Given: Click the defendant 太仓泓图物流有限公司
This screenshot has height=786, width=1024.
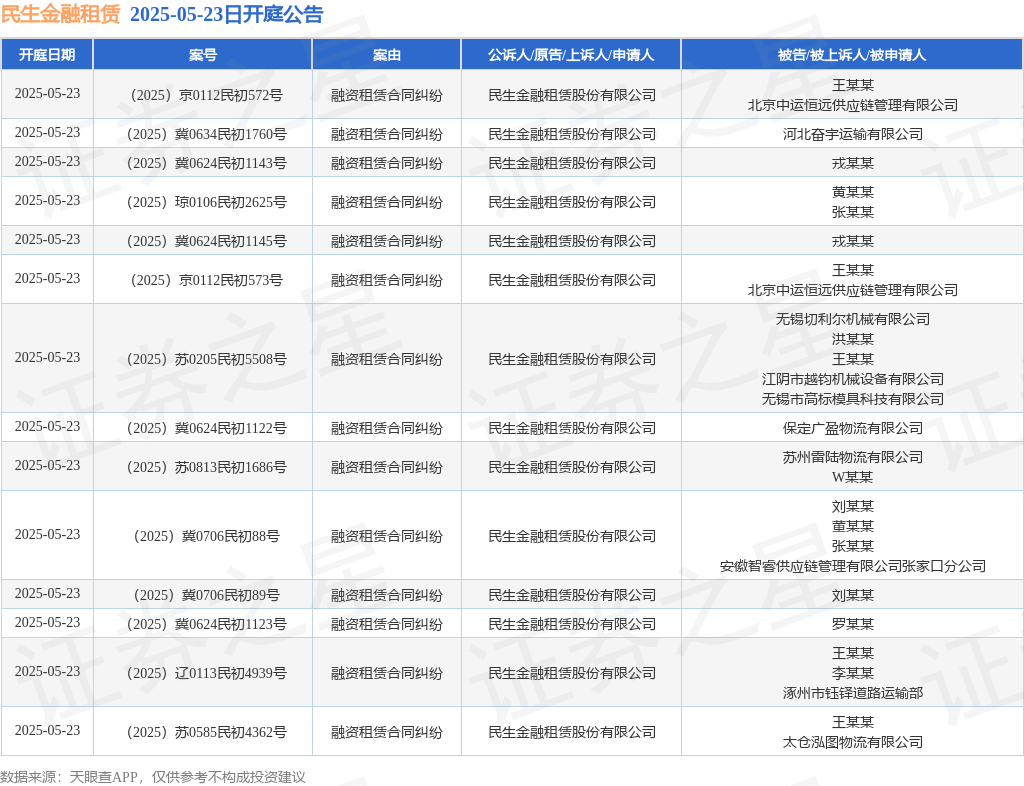Looking at the screenshot, I should pos(853,742).
